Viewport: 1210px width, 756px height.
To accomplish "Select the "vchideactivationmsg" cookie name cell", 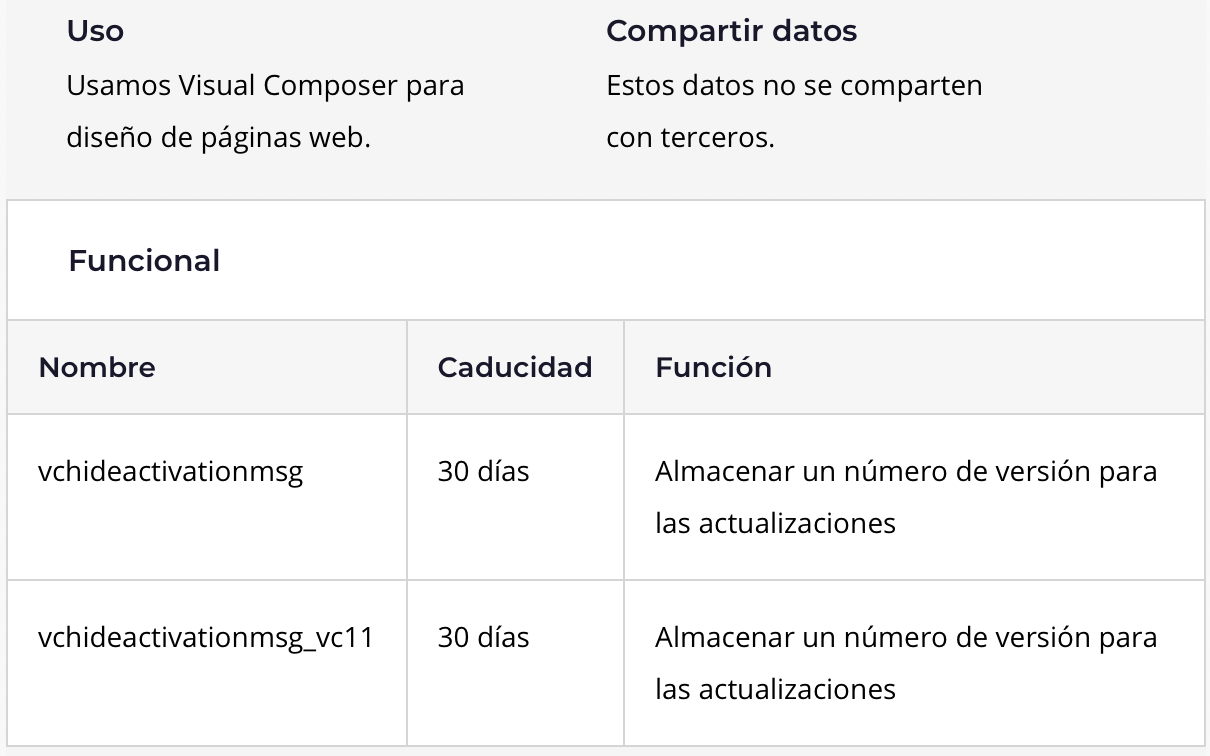I will coord(170,471).
